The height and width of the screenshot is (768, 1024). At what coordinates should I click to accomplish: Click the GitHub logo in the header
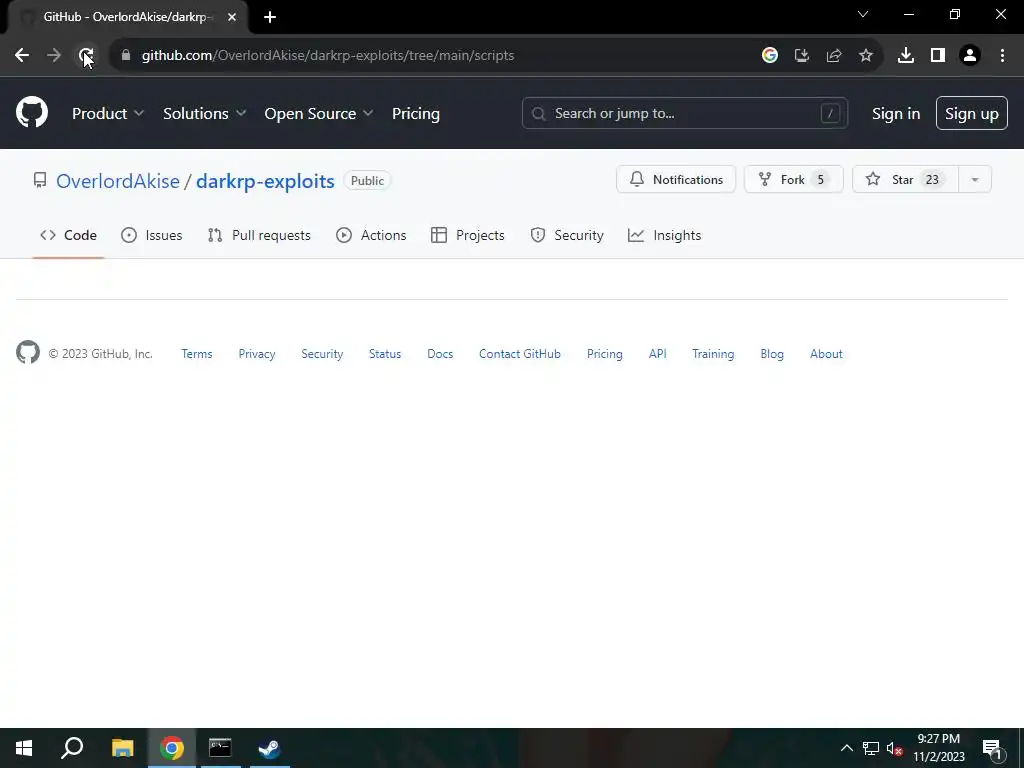point(32,112)
